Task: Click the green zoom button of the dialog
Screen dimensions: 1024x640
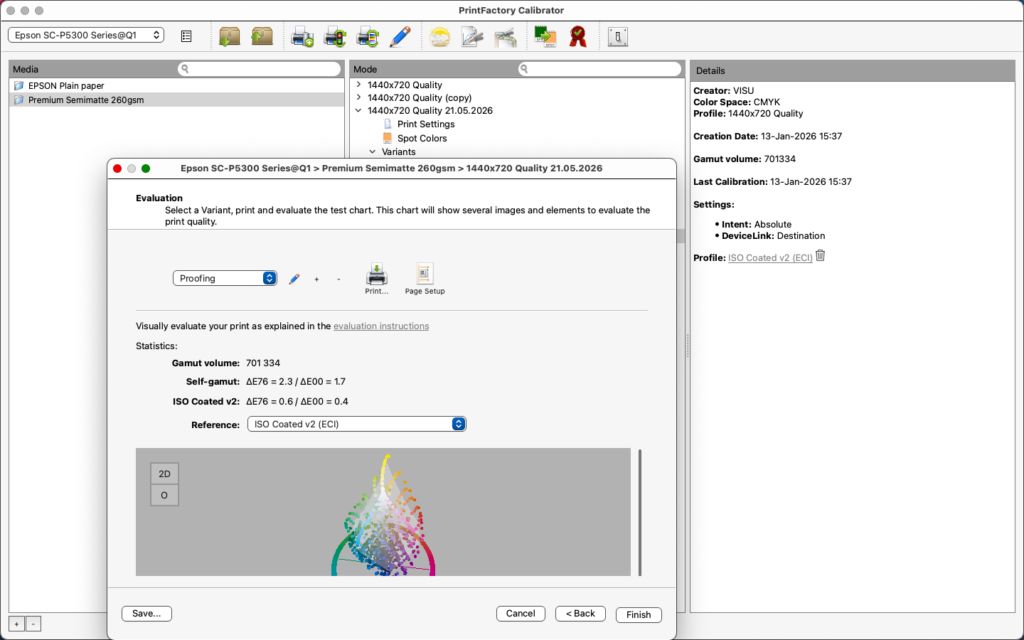Action: (x=146, y=168)
